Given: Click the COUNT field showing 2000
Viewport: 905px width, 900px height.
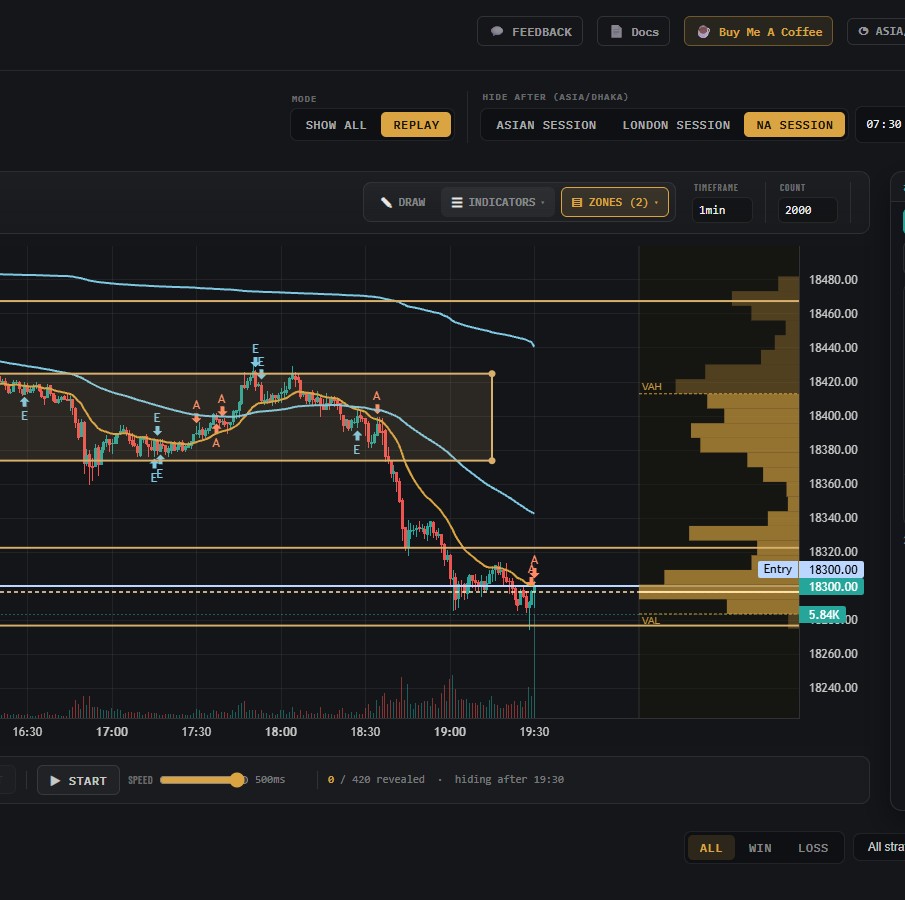Looking at the screenshot, I should pos(807,210).
